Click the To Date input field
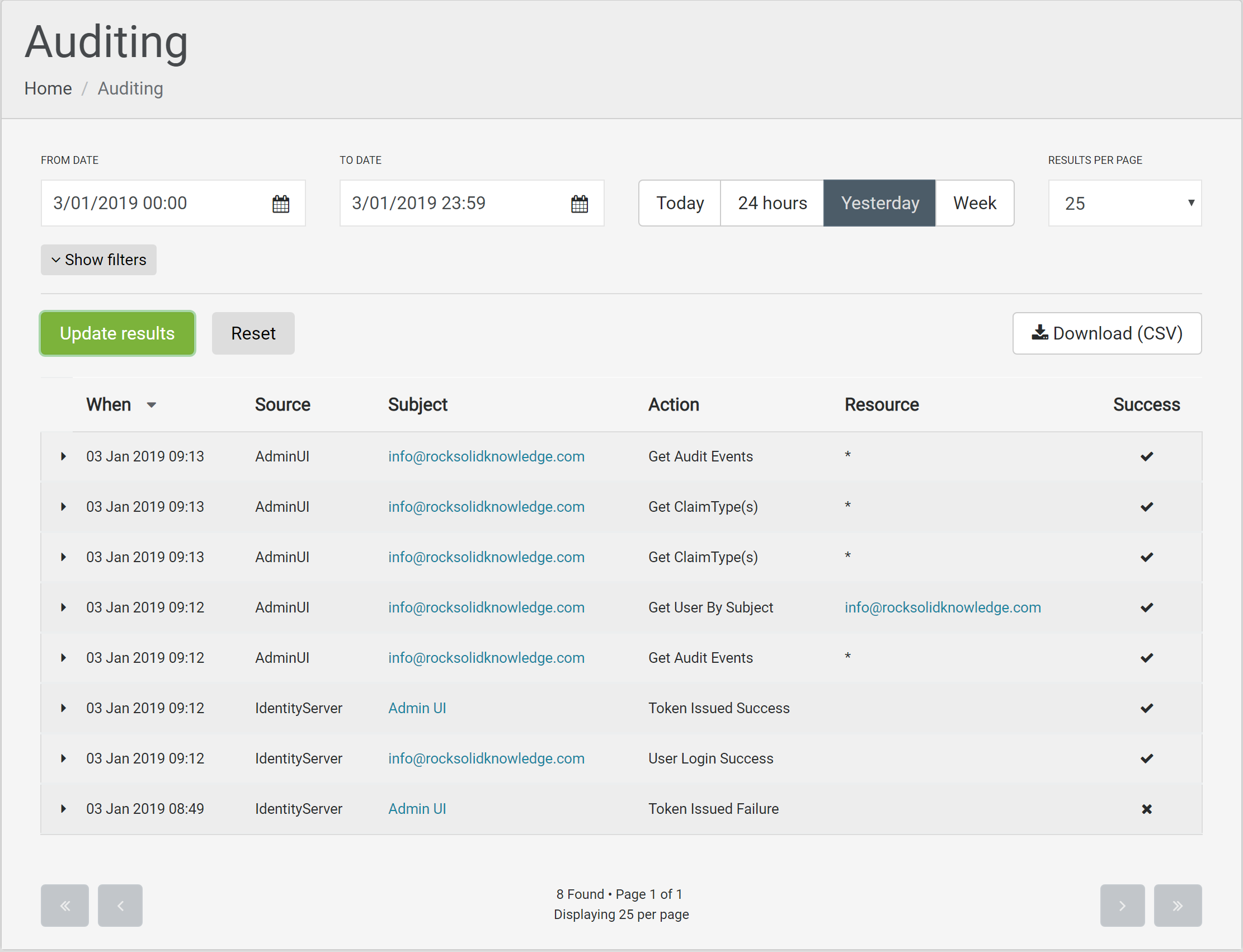 pos(472,203)
